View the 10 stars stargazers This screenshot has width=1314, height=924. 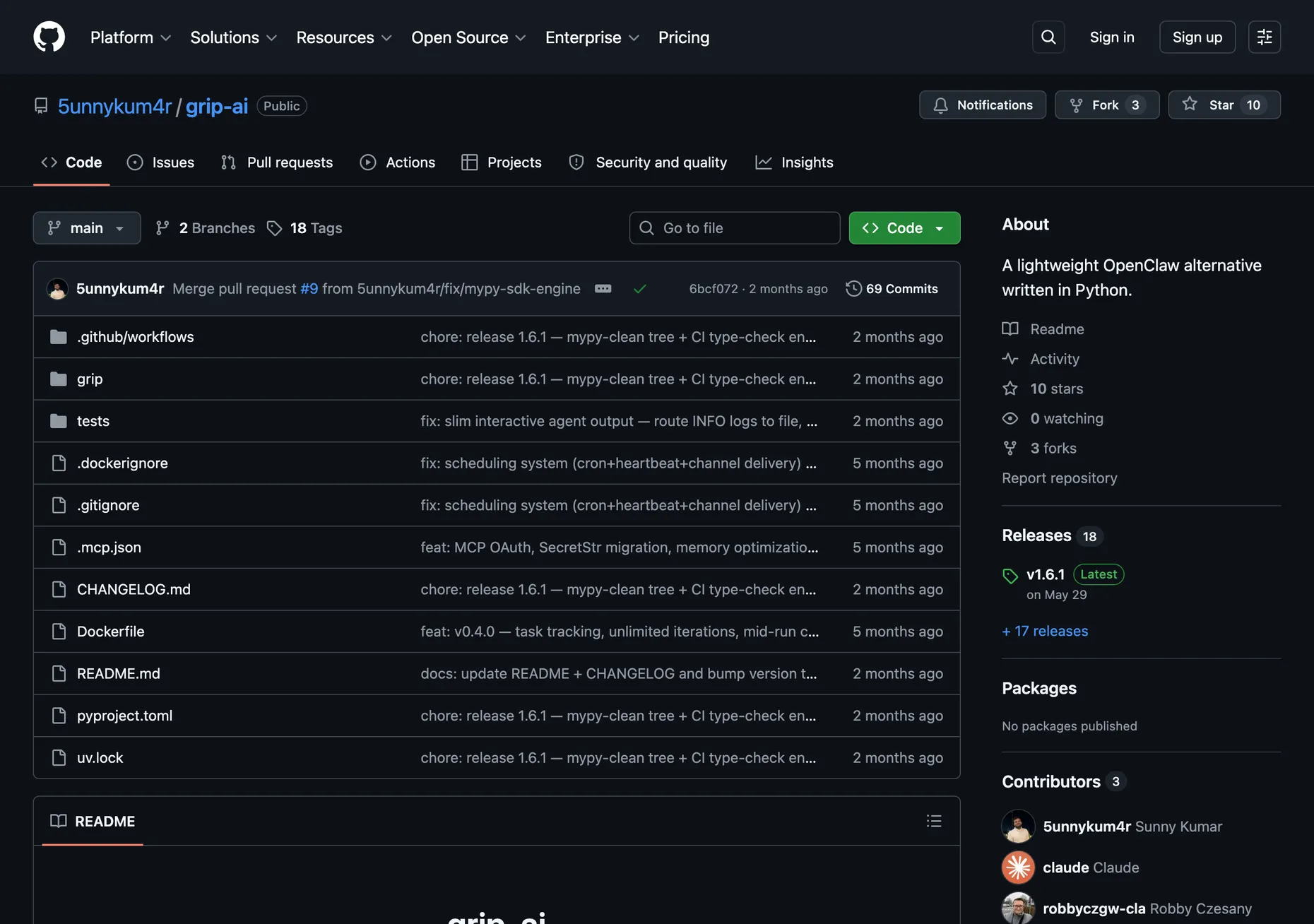pos(1043,389)
